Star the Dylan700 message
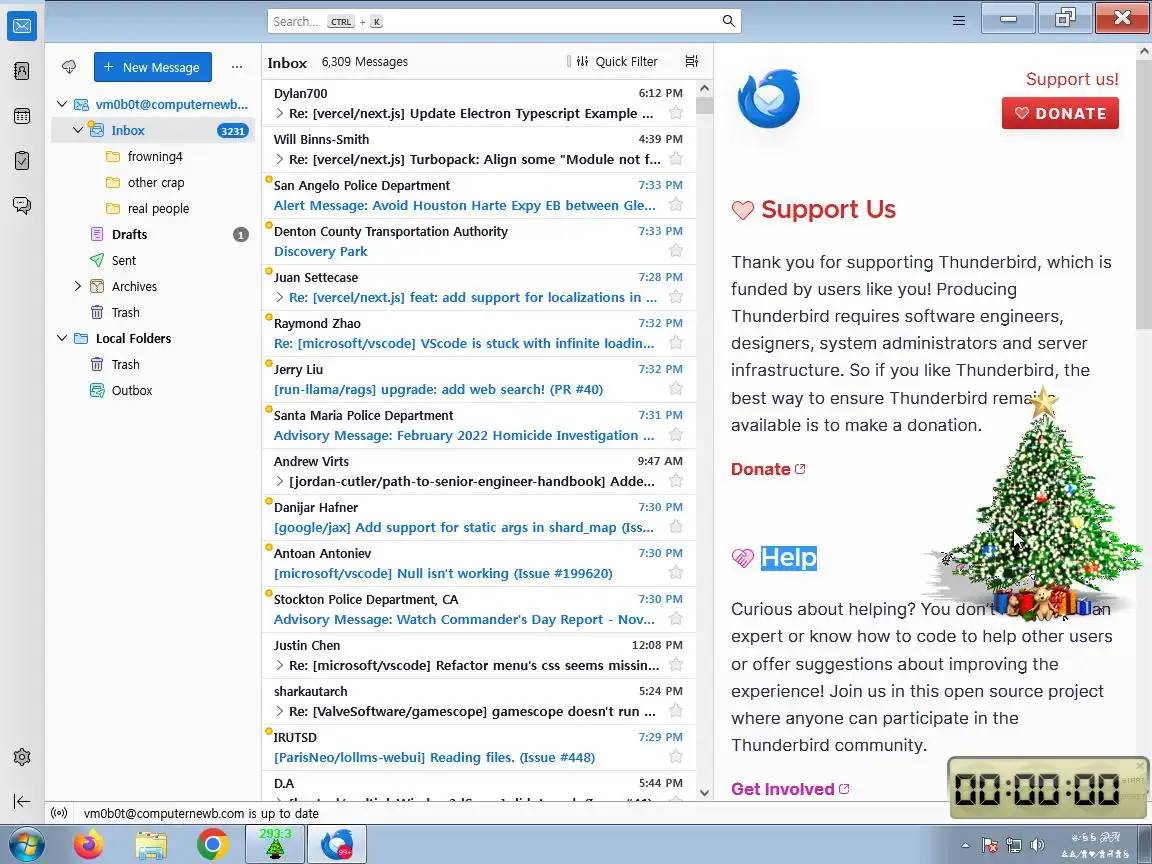The width and height of the screenshot is (1152, 864). pos(676,113)
